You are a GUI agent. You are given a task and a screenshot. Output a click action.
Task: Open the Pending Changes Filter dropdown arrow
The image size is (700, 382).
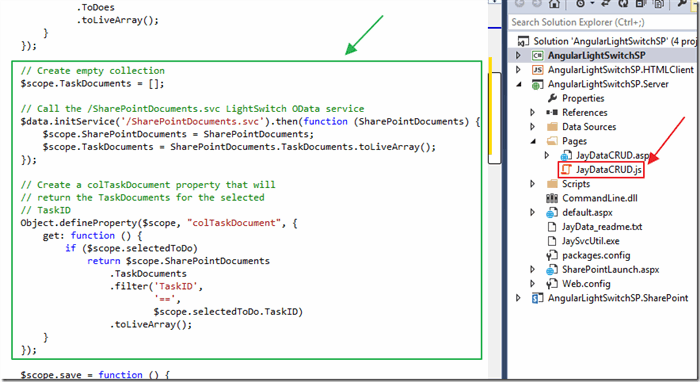tap(592, 4)
